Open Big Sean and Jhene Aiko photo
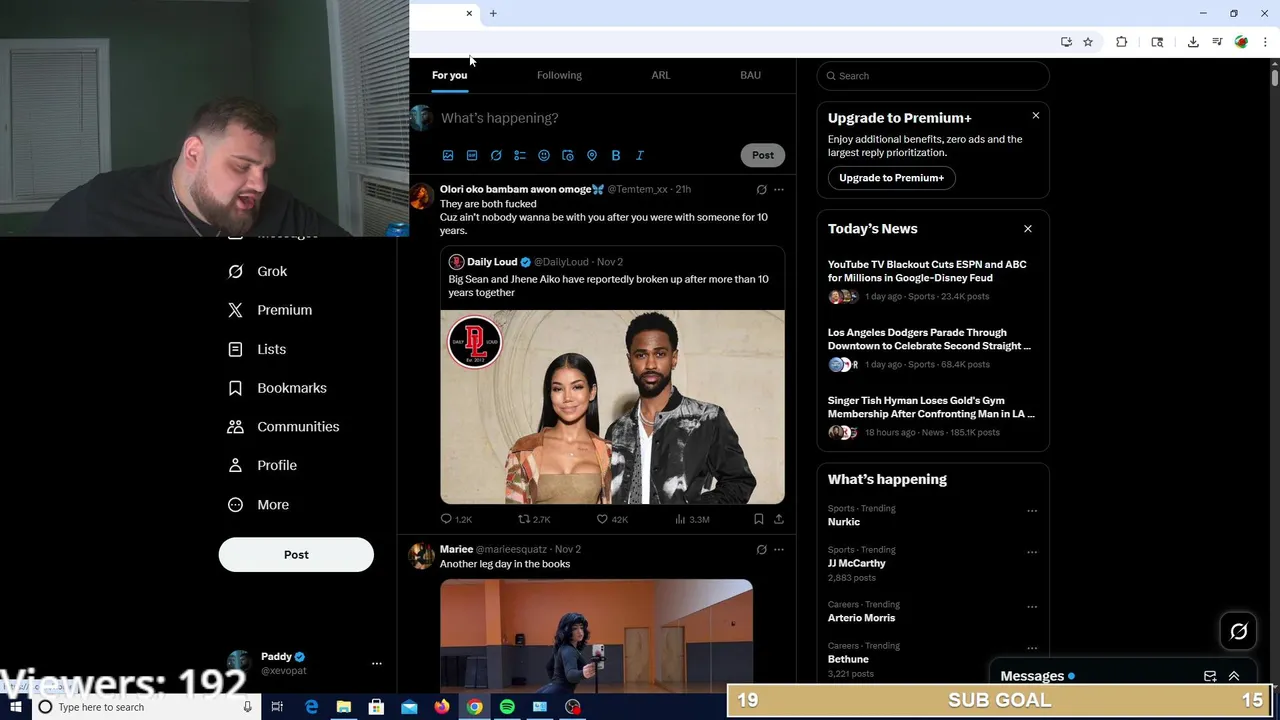This screenshot has width=1280, height=720. pos(612,407)
